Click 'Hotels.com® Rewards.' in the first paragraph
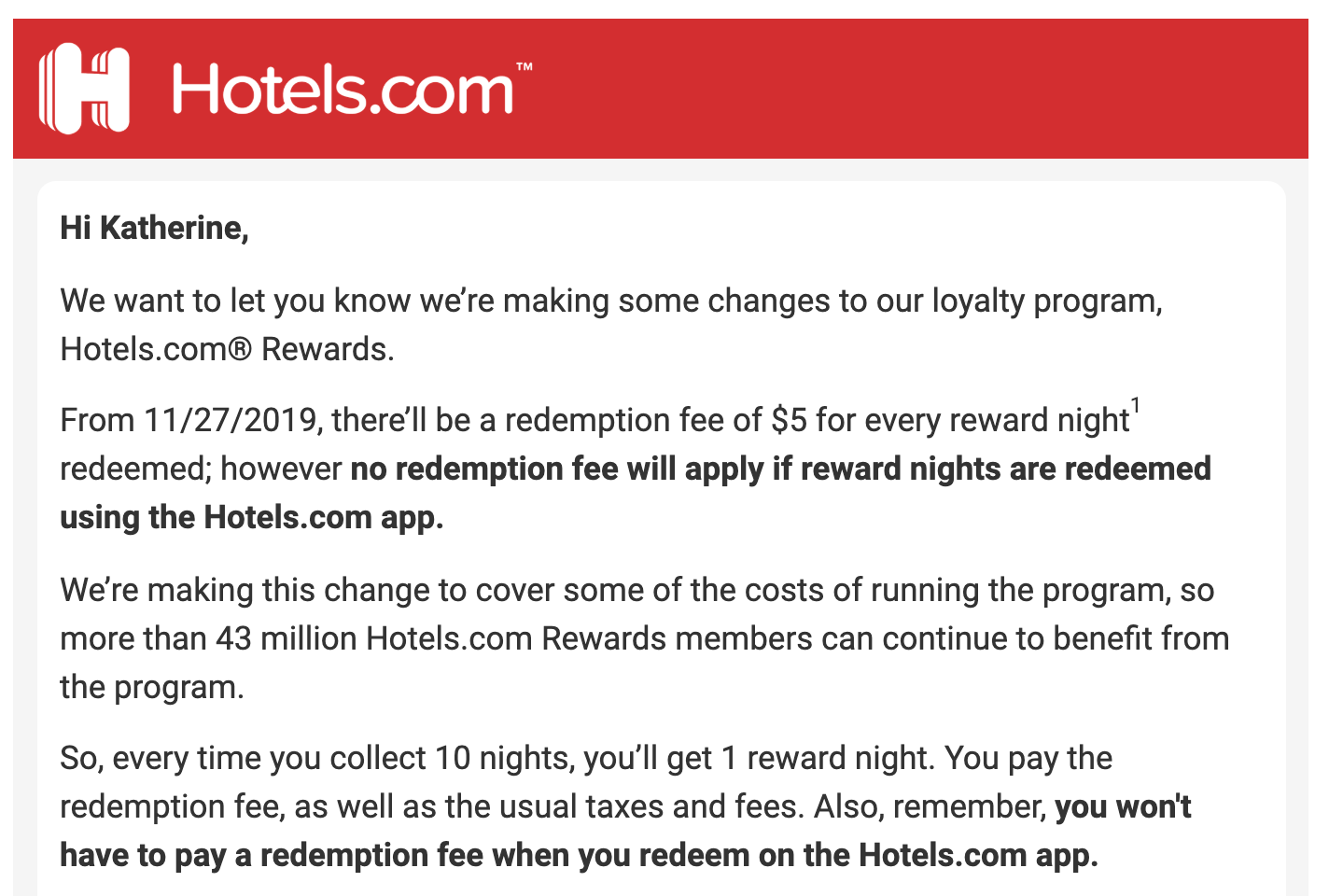The image size is (1329, 896). [x=227, y=349]
